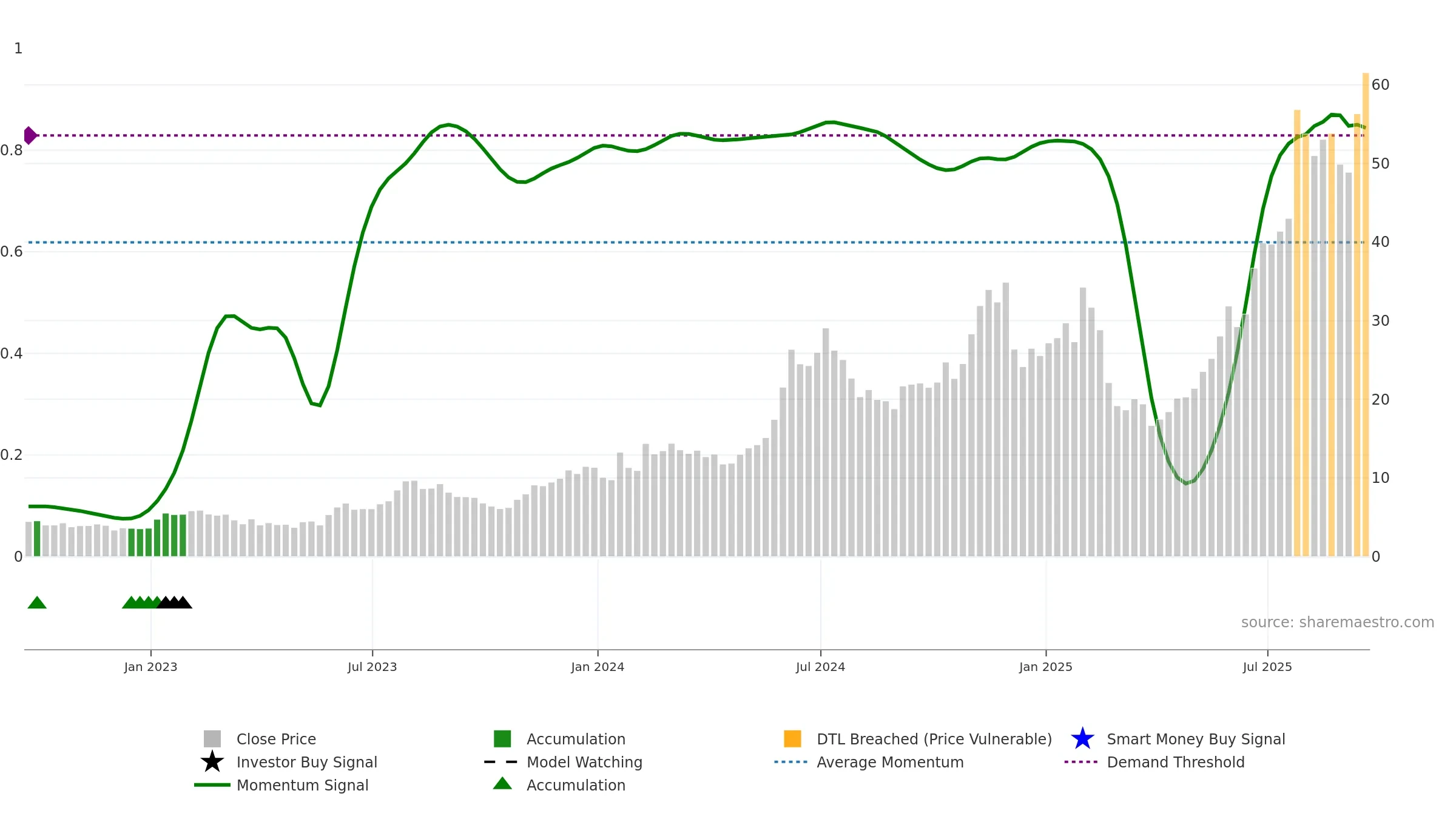Viewport: 1456px width, 819px height.
Task: Click the Jan 2024 axis label
Action: pyautogui.click(x=598, y=667)
